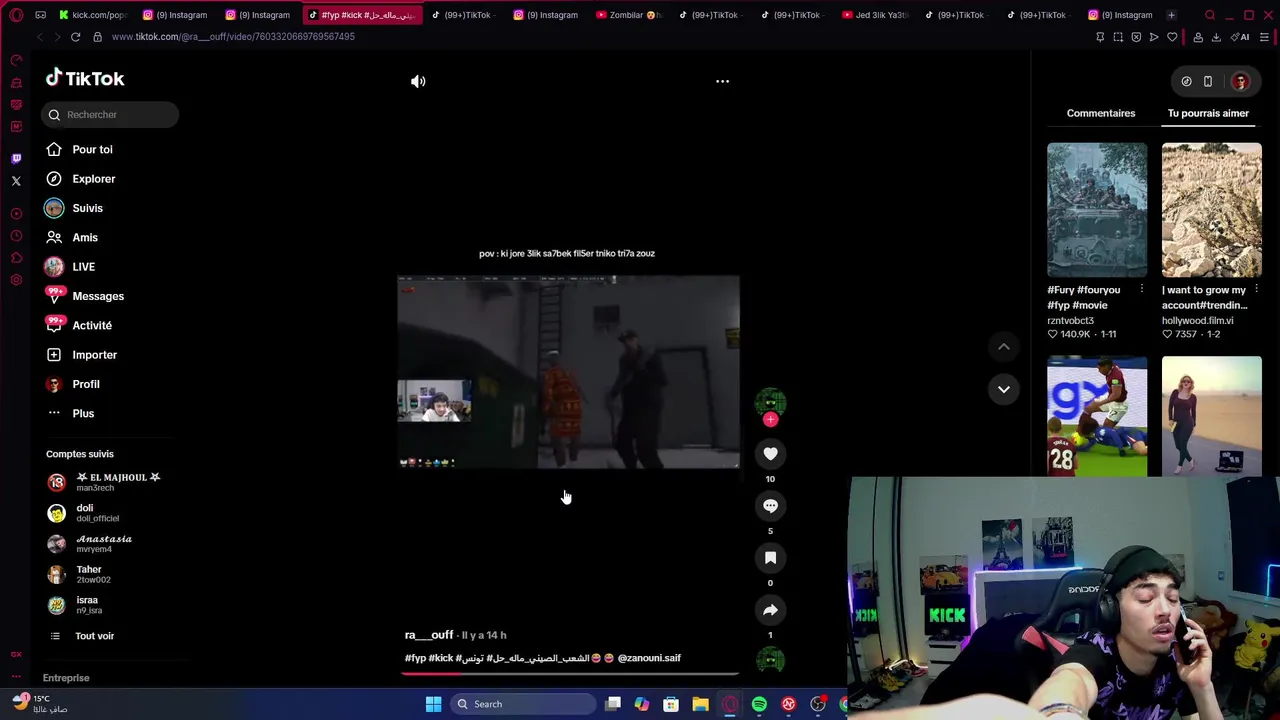This screenshot has width=1280, height=720.
Task: Switch to Tu pourrais aimer tab
Action: click(x=1208, y=113)
